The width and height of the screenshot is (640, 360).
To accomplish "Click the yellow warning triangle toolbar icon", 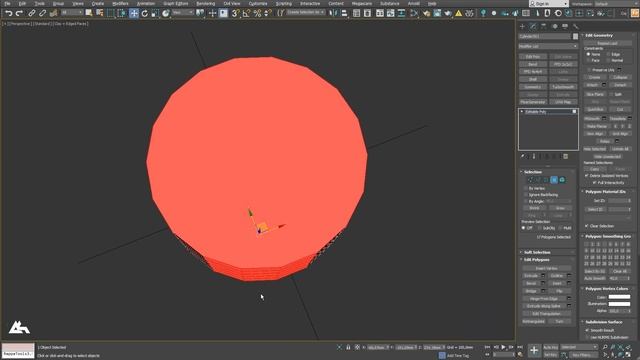I will (458, 13).
